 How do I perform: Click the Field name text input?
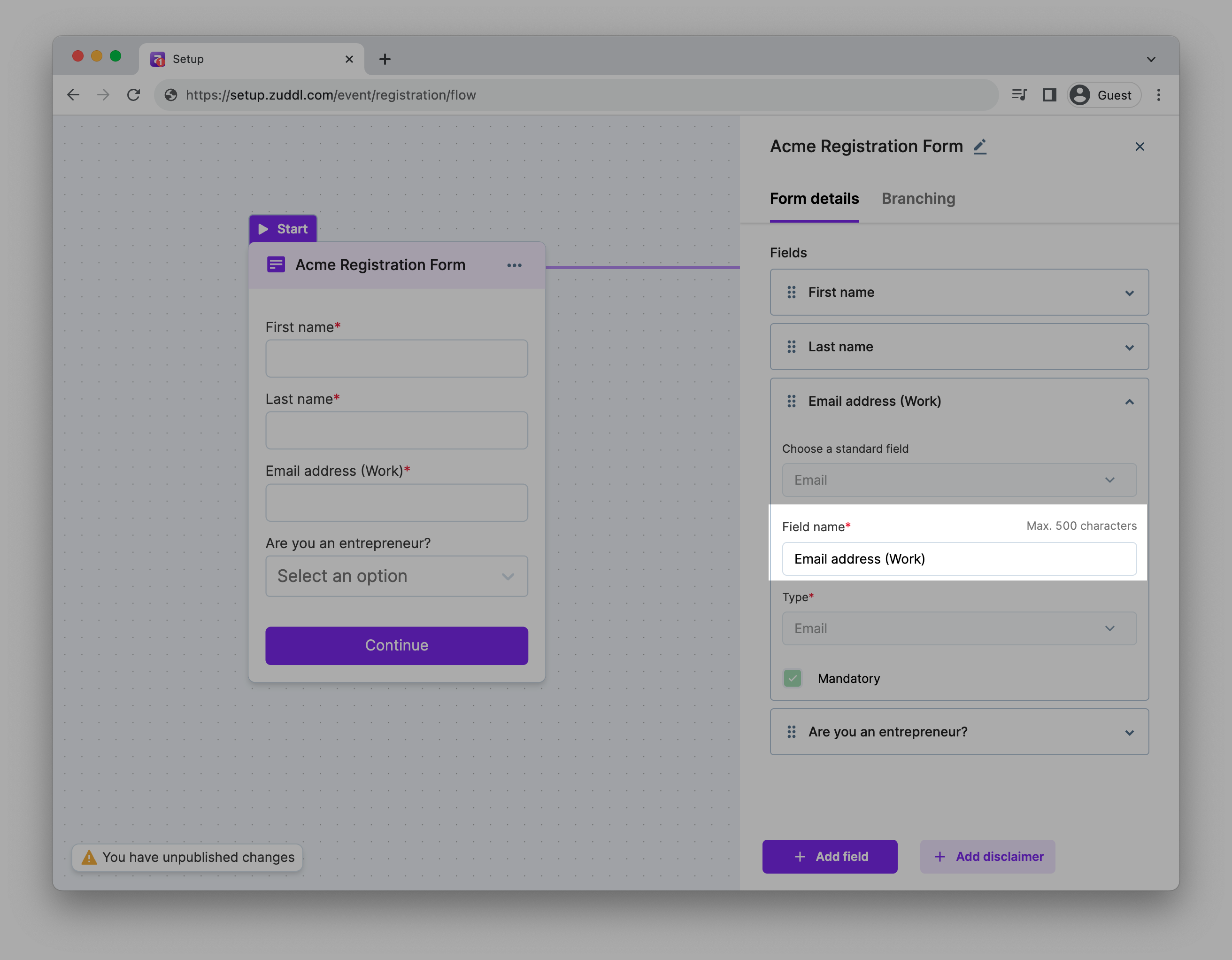click(959, 559)
